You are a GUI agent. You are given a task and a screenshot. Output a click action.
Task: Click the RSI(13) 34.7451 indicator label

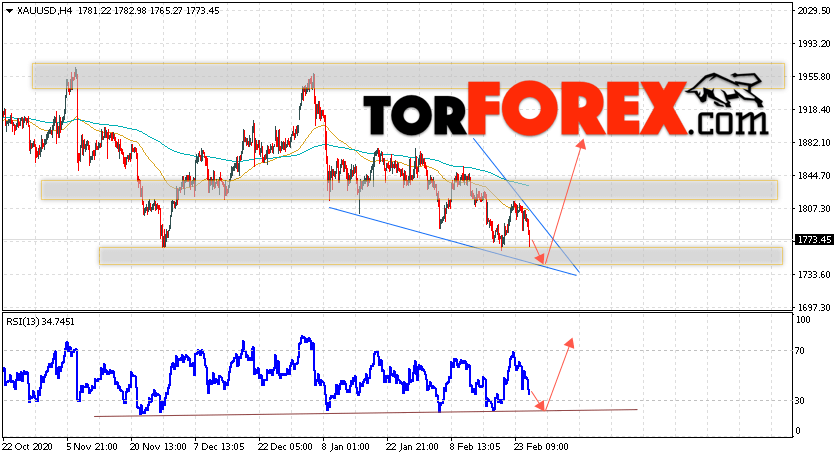click(41, 322)
